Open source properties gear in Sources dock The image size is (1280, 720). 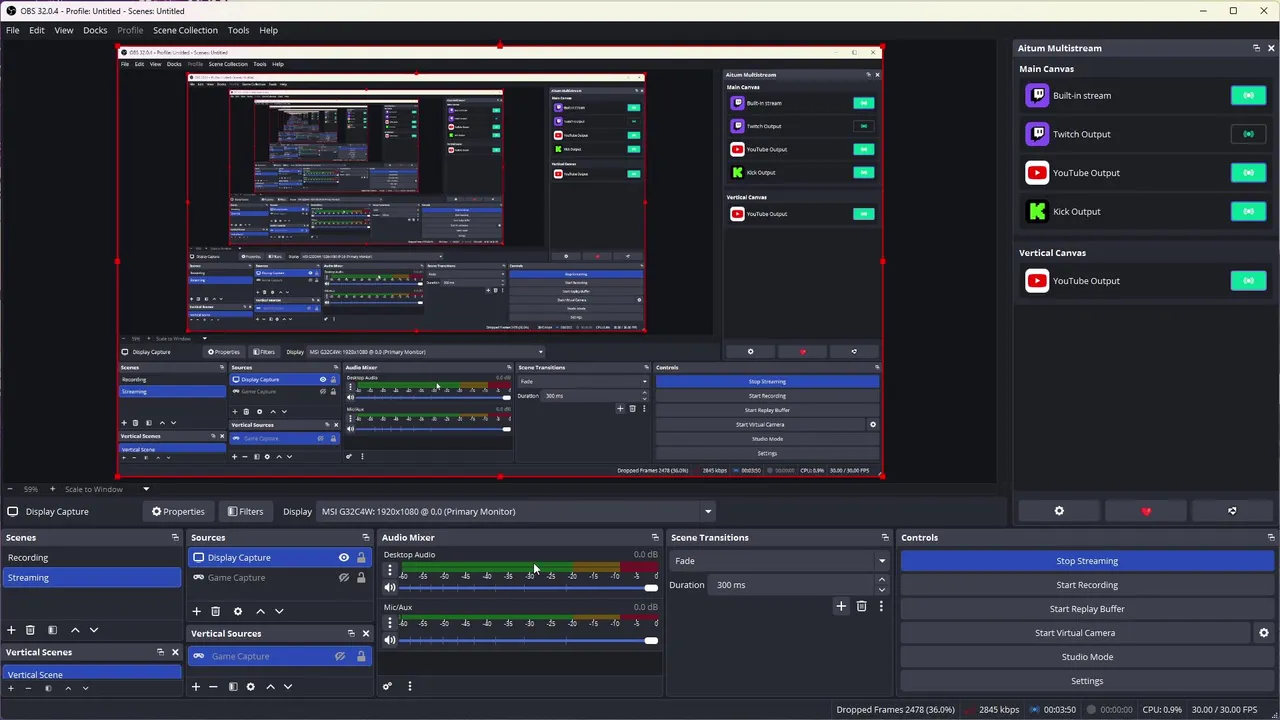[237, 611]
